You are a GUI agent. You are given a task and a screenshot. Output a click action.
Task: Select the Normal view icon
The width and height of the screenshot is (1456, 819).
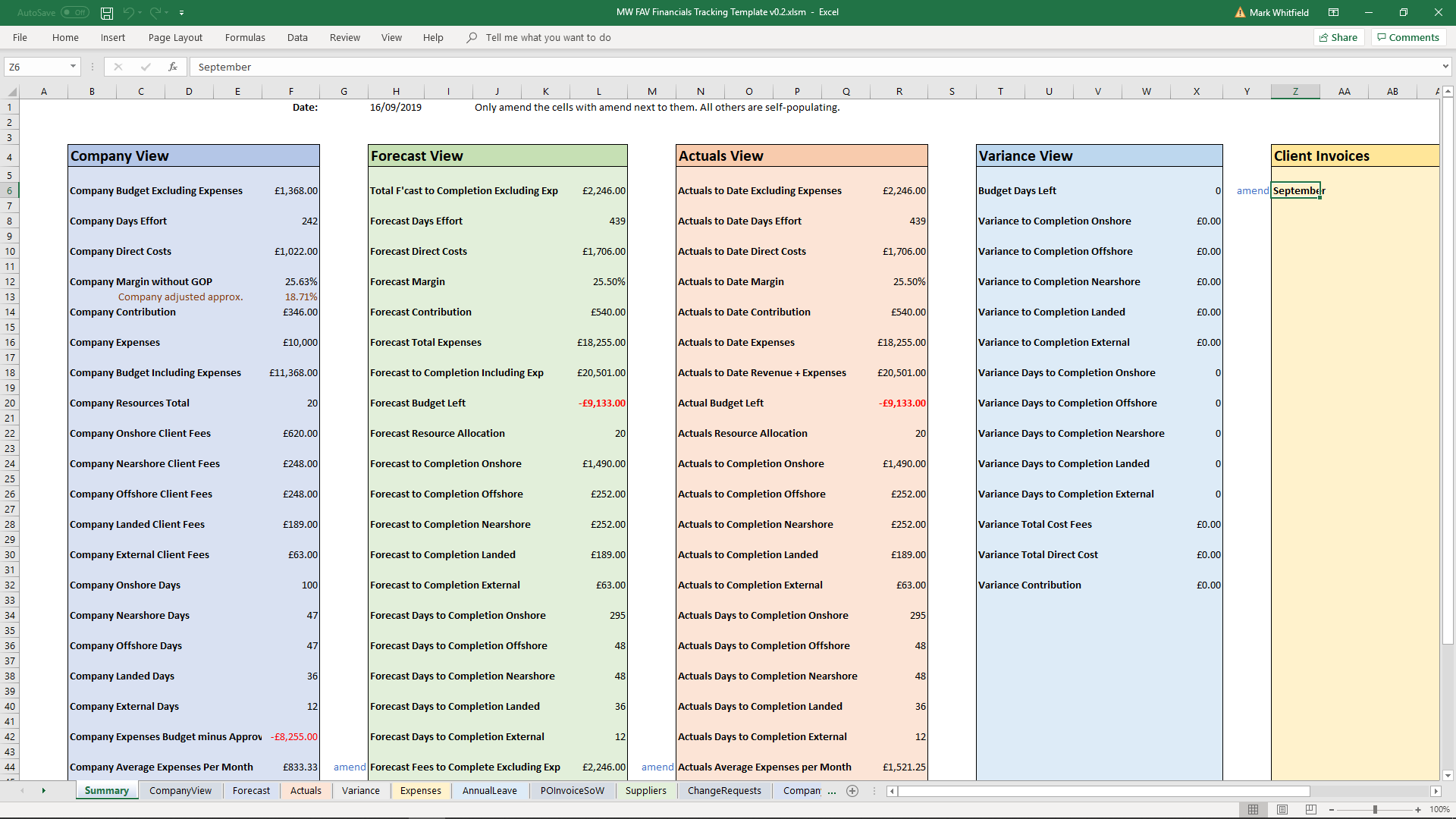tap(1254, 809)
